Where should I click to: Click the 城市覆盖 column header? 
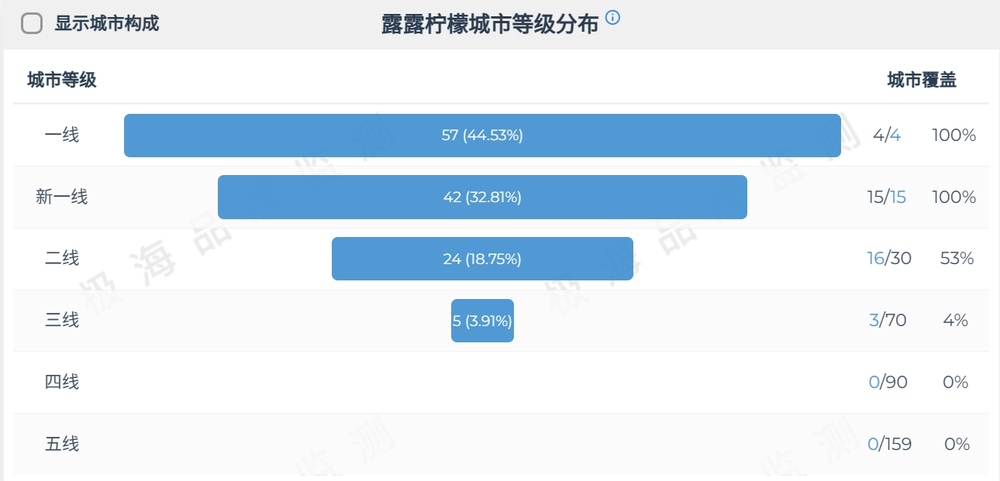[922, 80]
